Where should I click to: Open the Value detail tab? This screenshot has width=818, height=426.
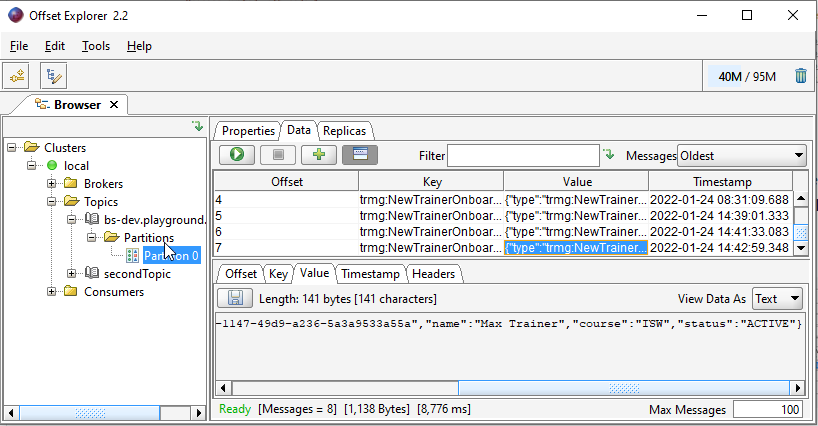[x=315, y=273]
